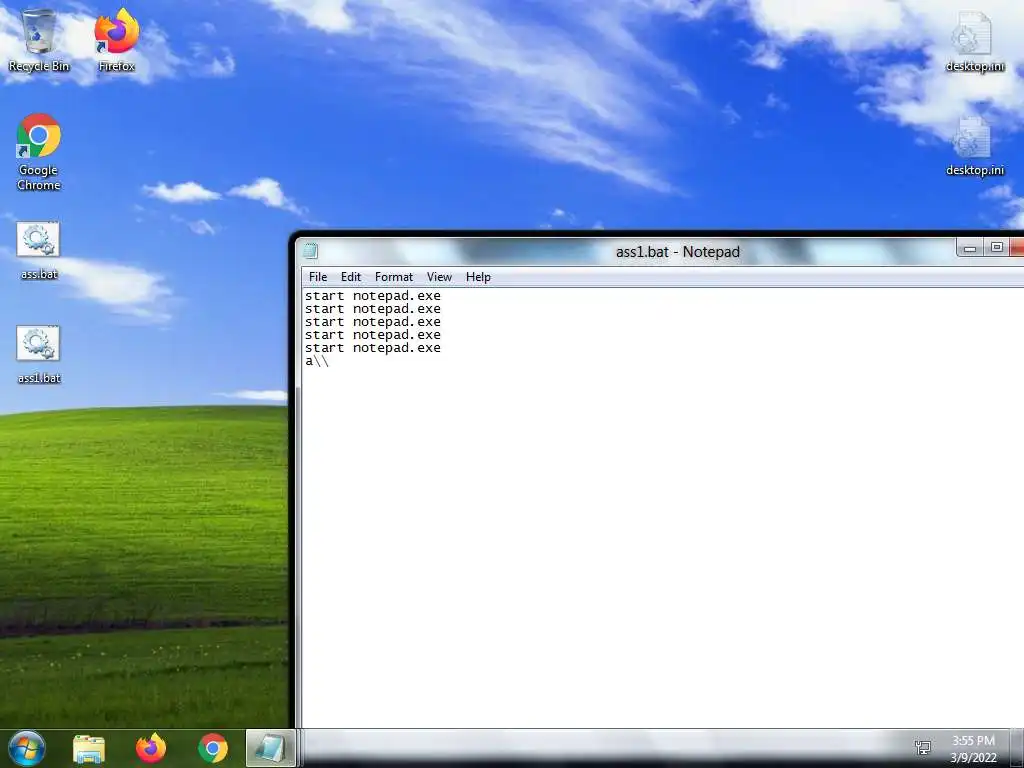Screen dimensions: 1024x768
Task: Open the View menu in Notepad
Action: 440,277
